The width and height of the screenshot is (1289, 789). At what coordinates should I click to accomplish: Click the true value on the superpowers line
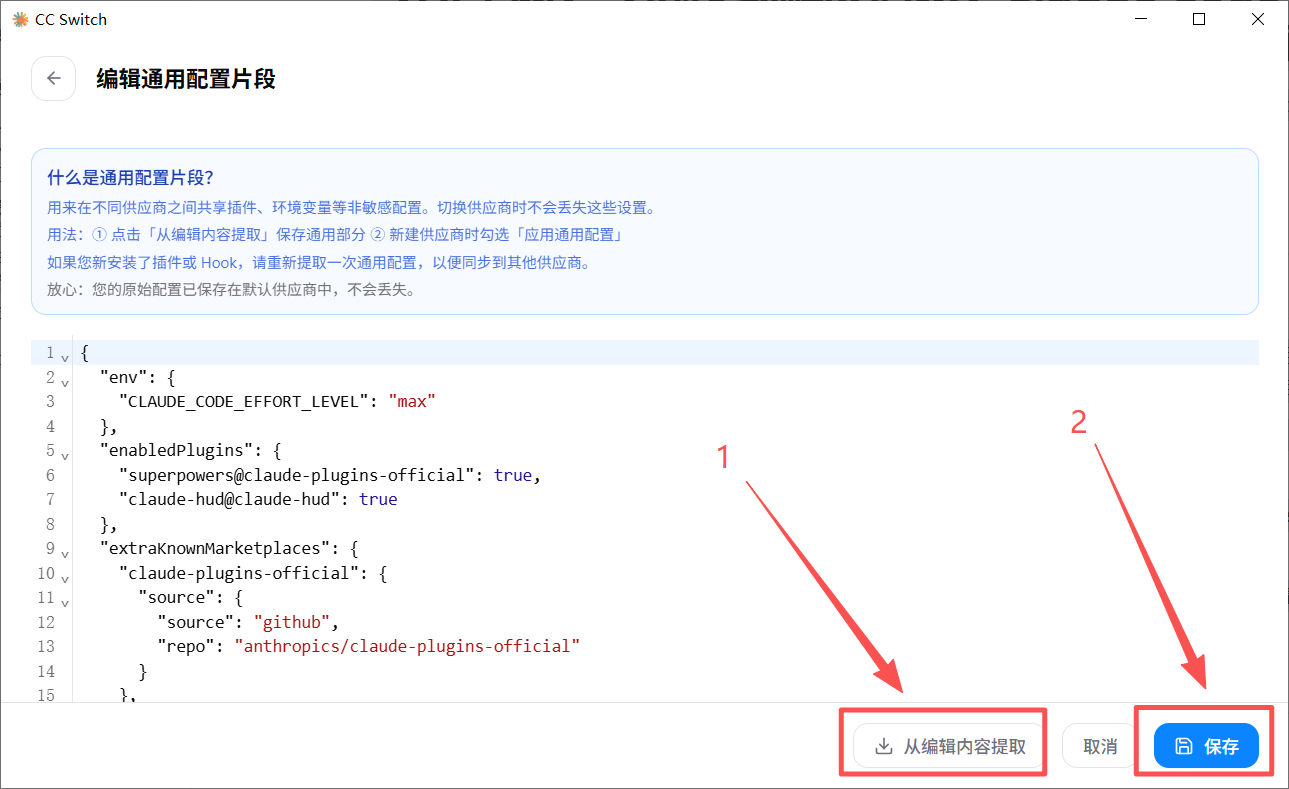click(513, 475)
